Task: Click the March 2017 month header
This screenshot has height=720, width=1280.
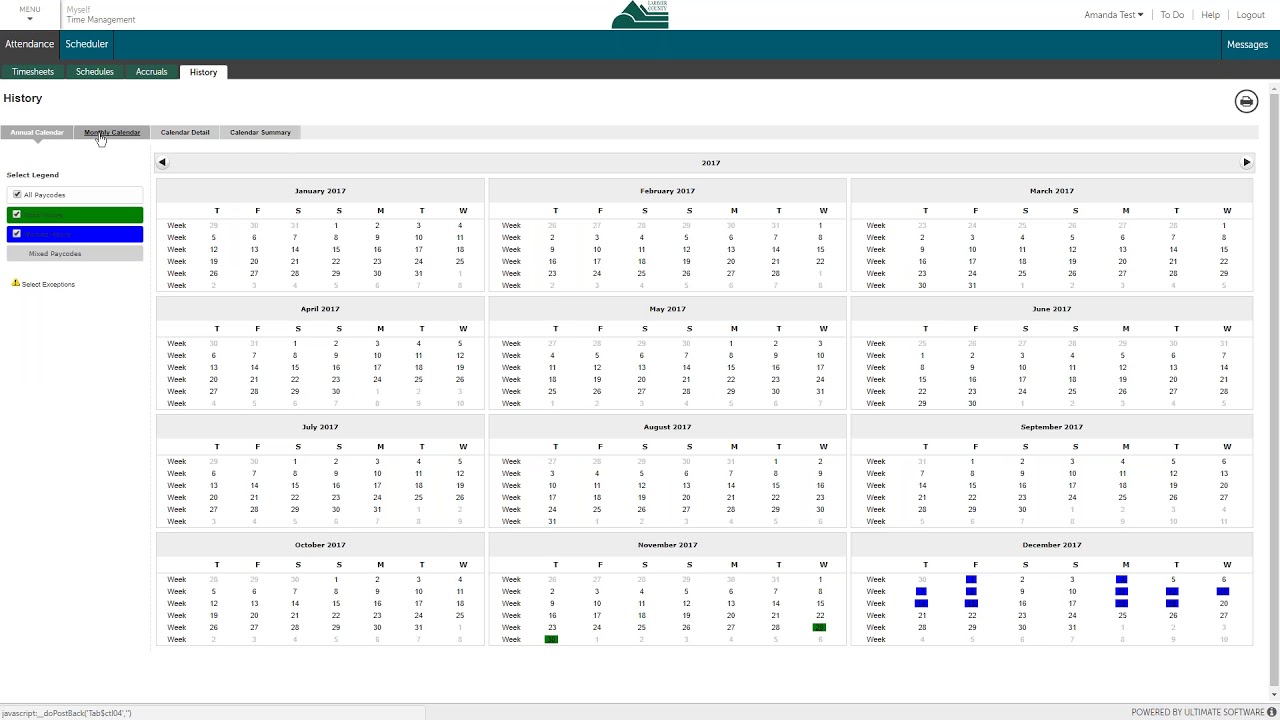Action: pyautogui.click(x=1051, y=191)
